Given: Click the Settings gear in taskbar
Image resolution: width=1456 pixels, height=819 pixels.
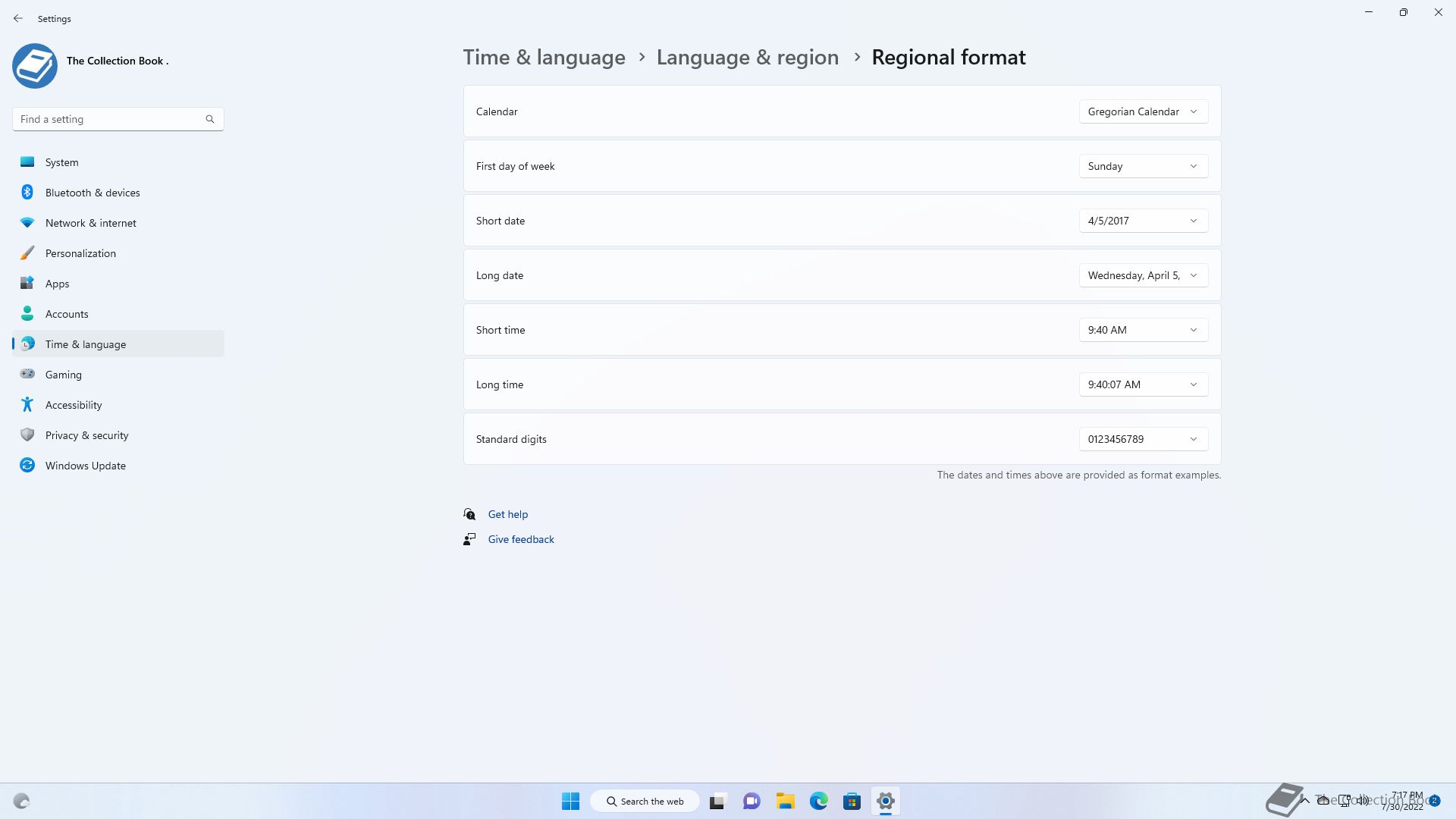Looking at the screenshot, I should click(885, 801).
